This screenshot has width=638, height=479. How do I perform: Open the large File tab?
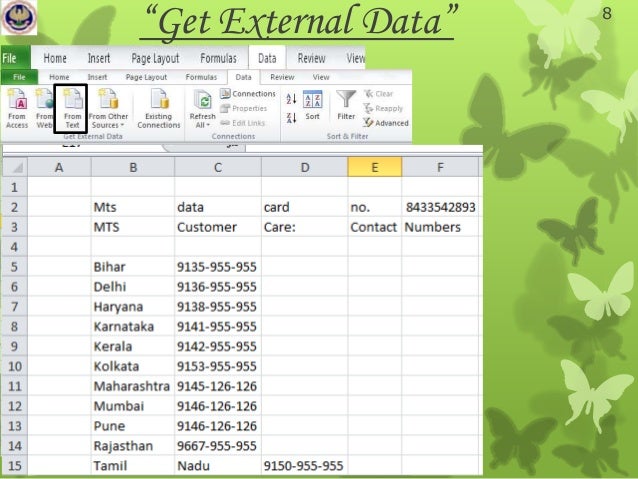(x=15, y=58)
